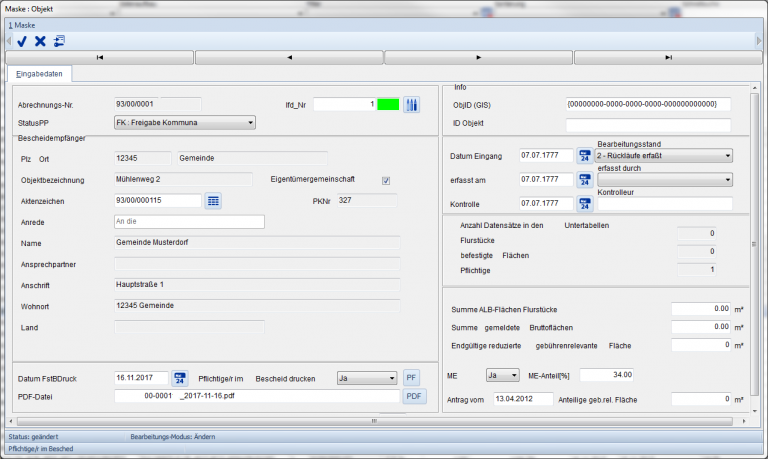768x459 pixels.
Task: Open the ME Ja dropdown
Action: (503, 375)
